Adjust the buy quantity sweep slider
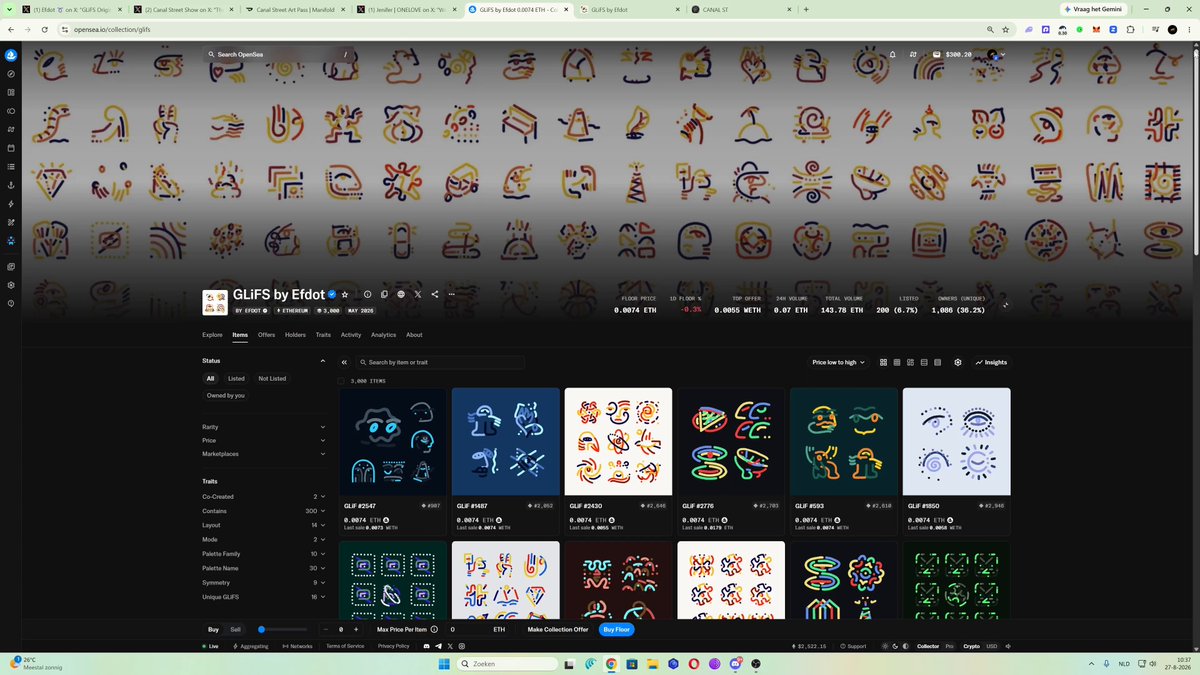Image resolution: width=1200 pixels, height=675 pixels. [284, 630]
